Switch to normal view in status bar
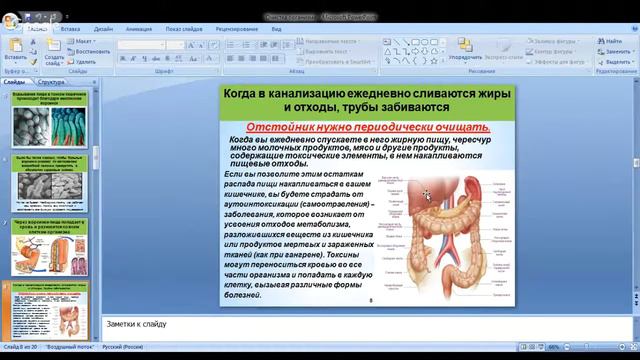Viewport: 640px width, 360px height. point(523,347)
